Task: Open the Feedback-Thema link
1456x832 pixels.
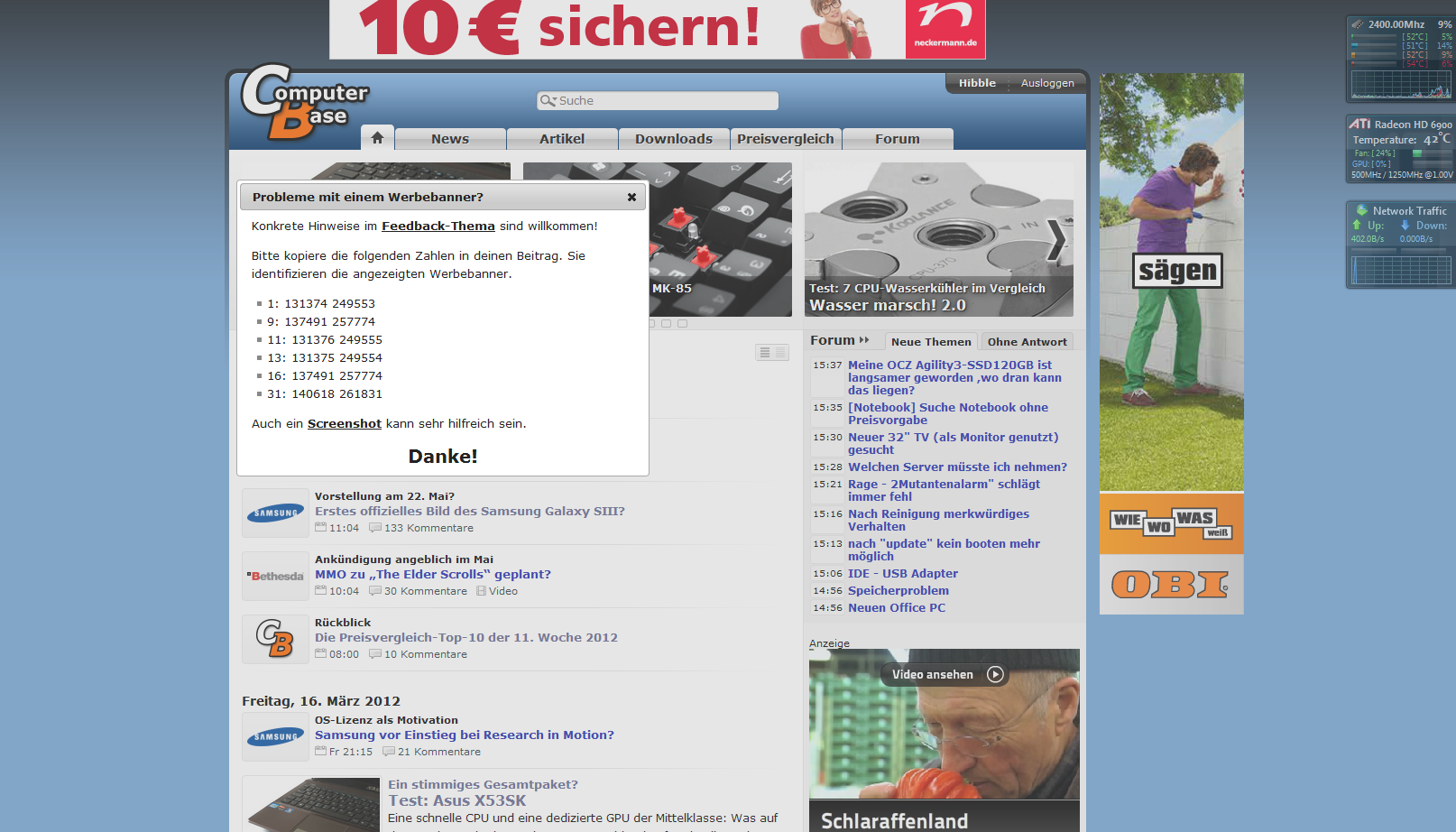Action: [x=438, y=226]
